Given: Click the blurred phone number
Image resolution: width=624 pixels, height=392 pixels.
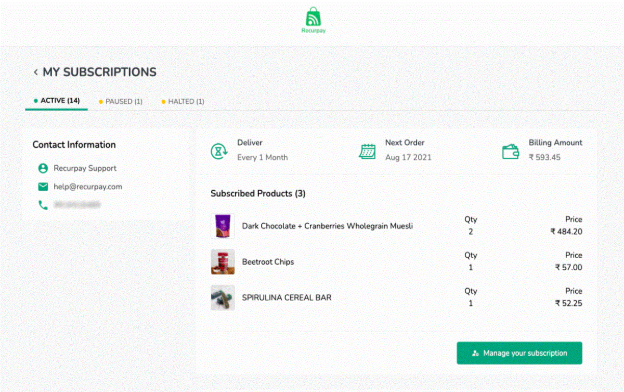Looking at the screenshot, I should [77, 205].
